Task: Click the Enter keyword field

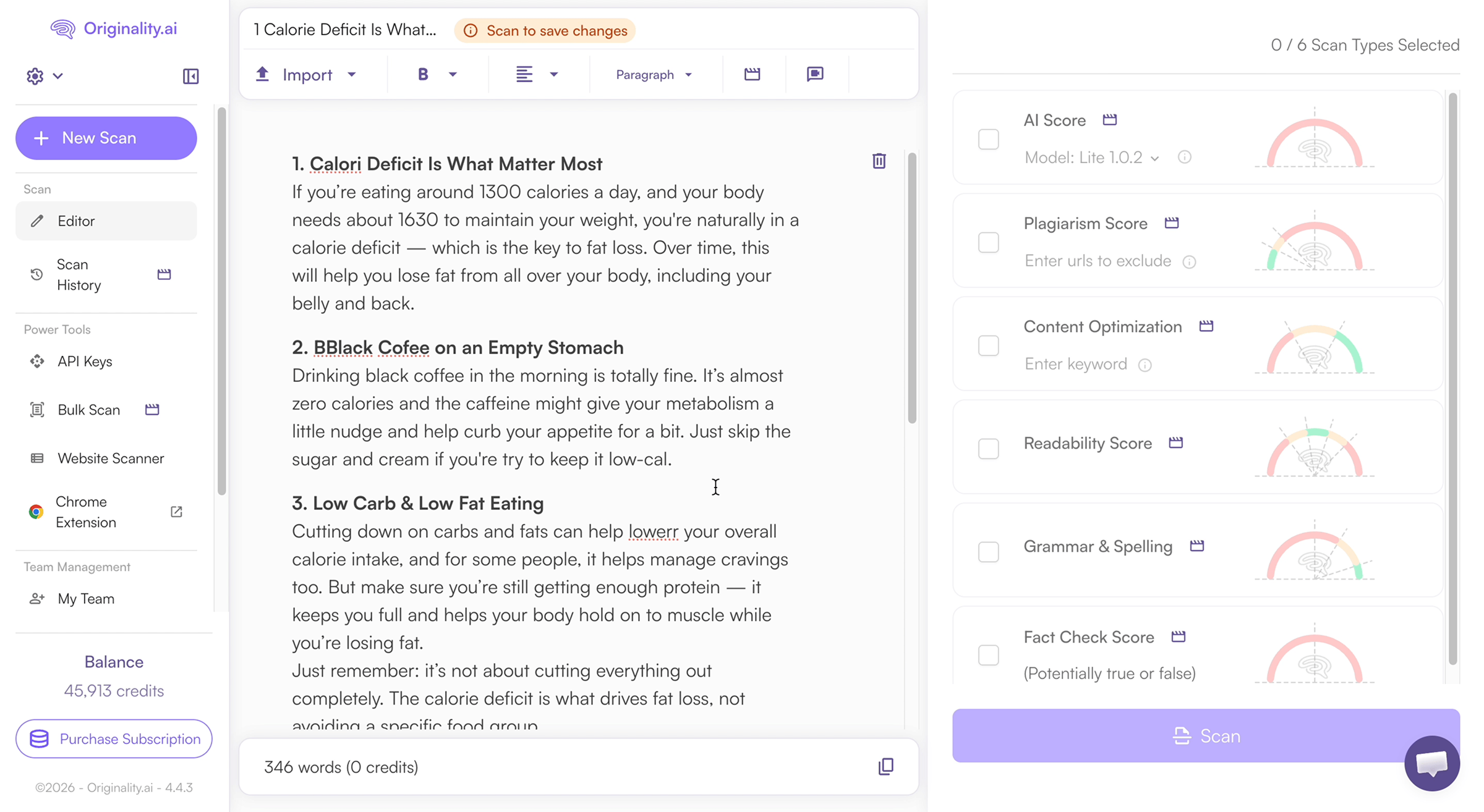Action: (x=1075, y=364)
